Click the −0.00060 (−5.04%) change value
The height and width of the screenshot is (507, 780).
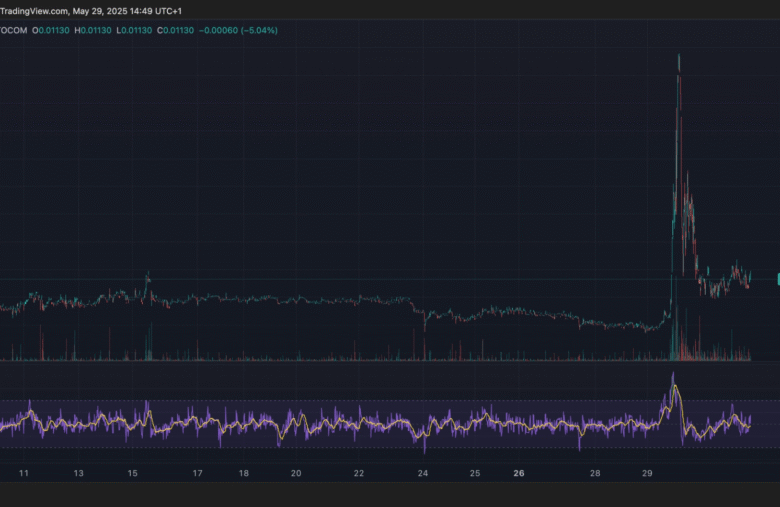[238, 30]
